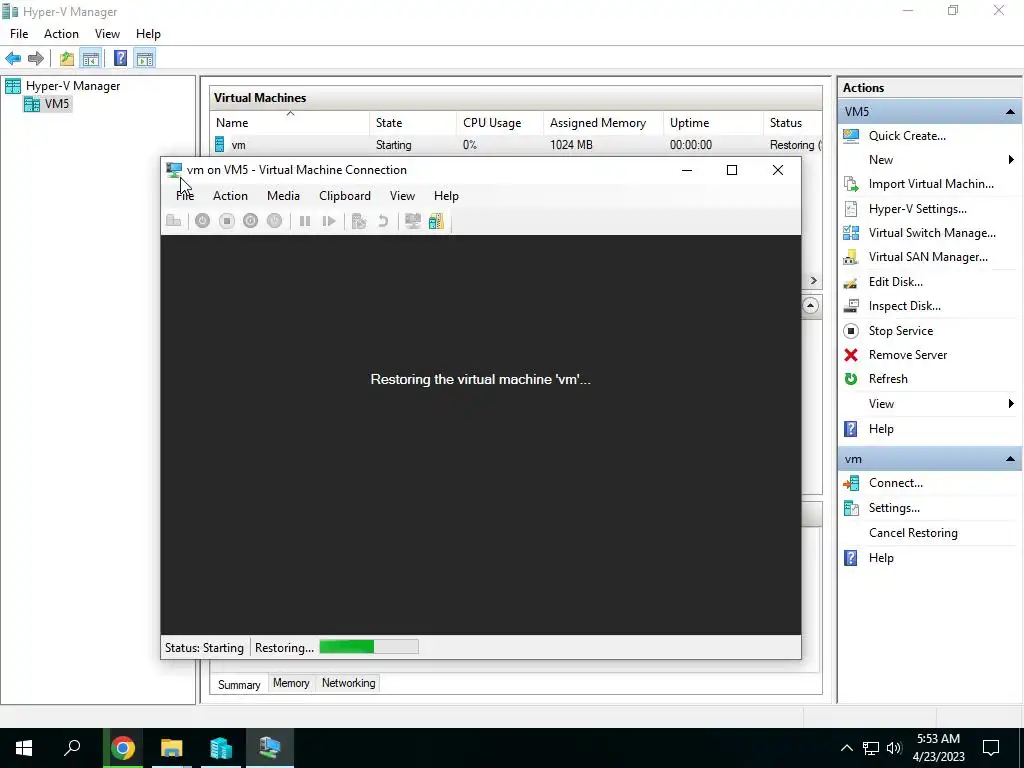Click Connect... under vm actions
The image size is (1024, 768).
point(895,483)
